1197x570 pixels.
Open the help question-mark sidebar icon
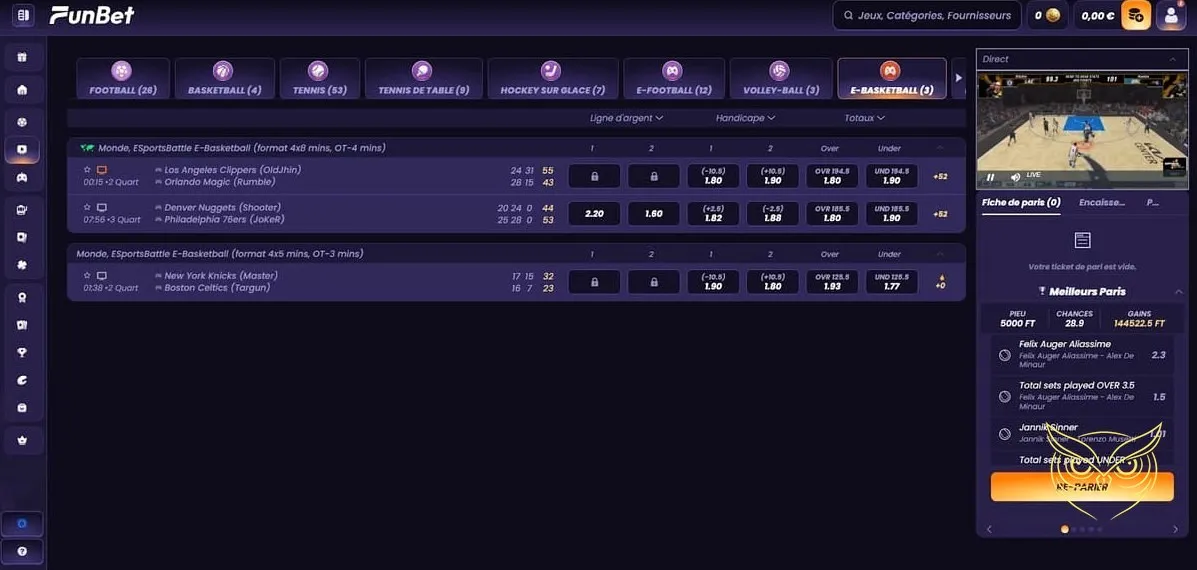[22, 551]
